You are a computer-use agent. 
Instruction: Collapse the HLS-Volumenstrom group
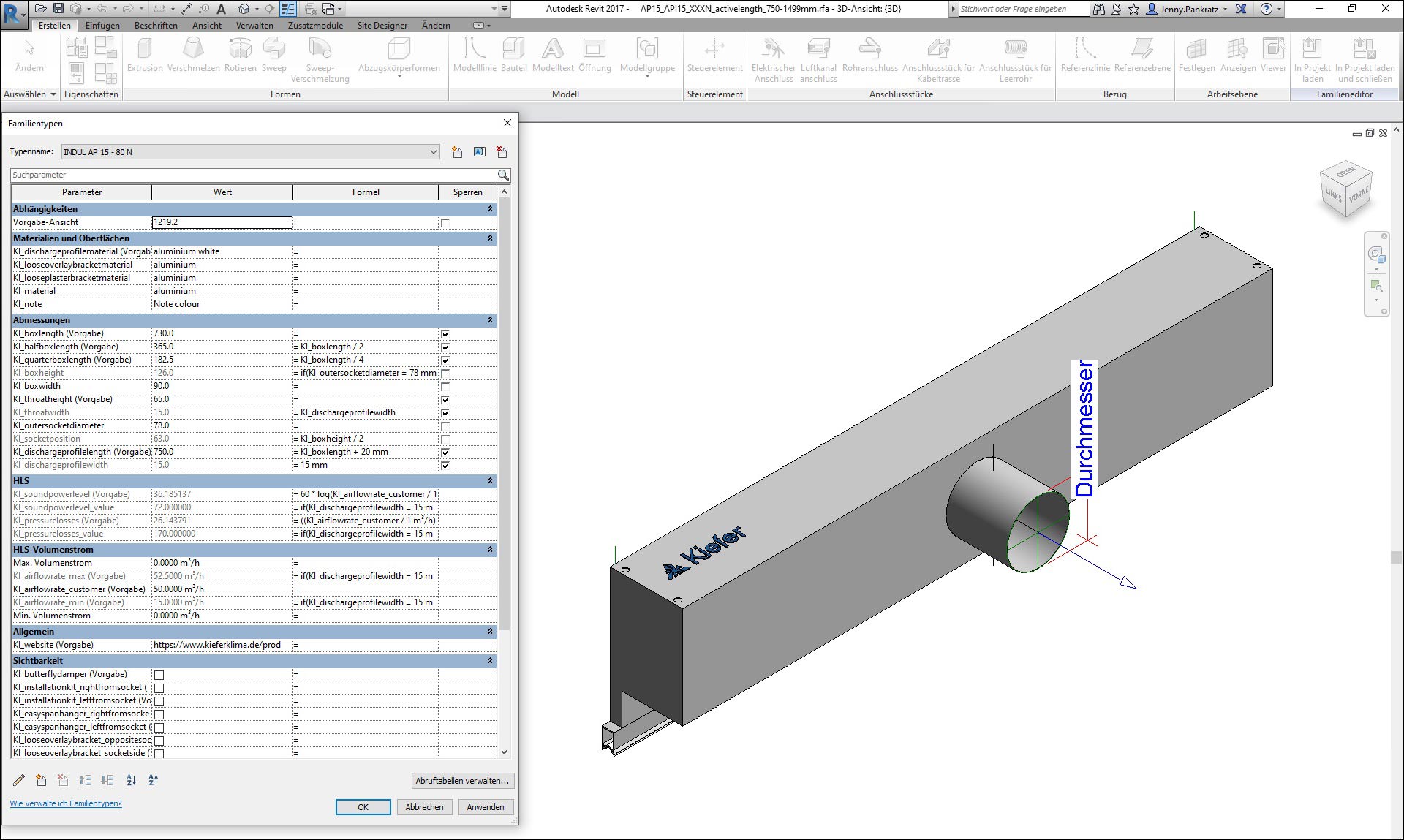click(x=490, y=550)
